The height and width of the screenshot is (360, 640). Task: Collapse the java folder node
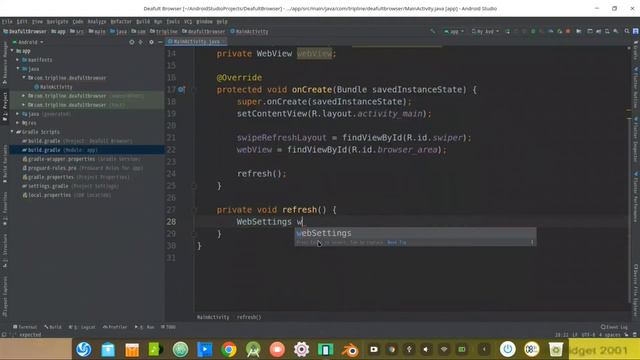pos(18,69)
